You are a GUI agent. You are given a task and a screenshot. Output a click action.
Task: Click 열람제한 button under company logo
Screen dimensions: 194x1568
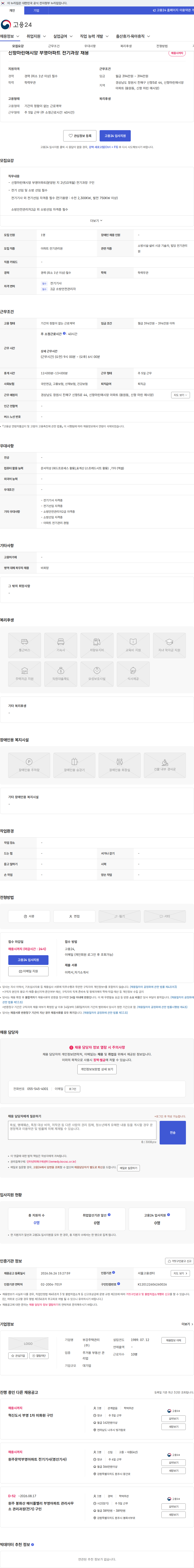click(x=39, y=1356)
